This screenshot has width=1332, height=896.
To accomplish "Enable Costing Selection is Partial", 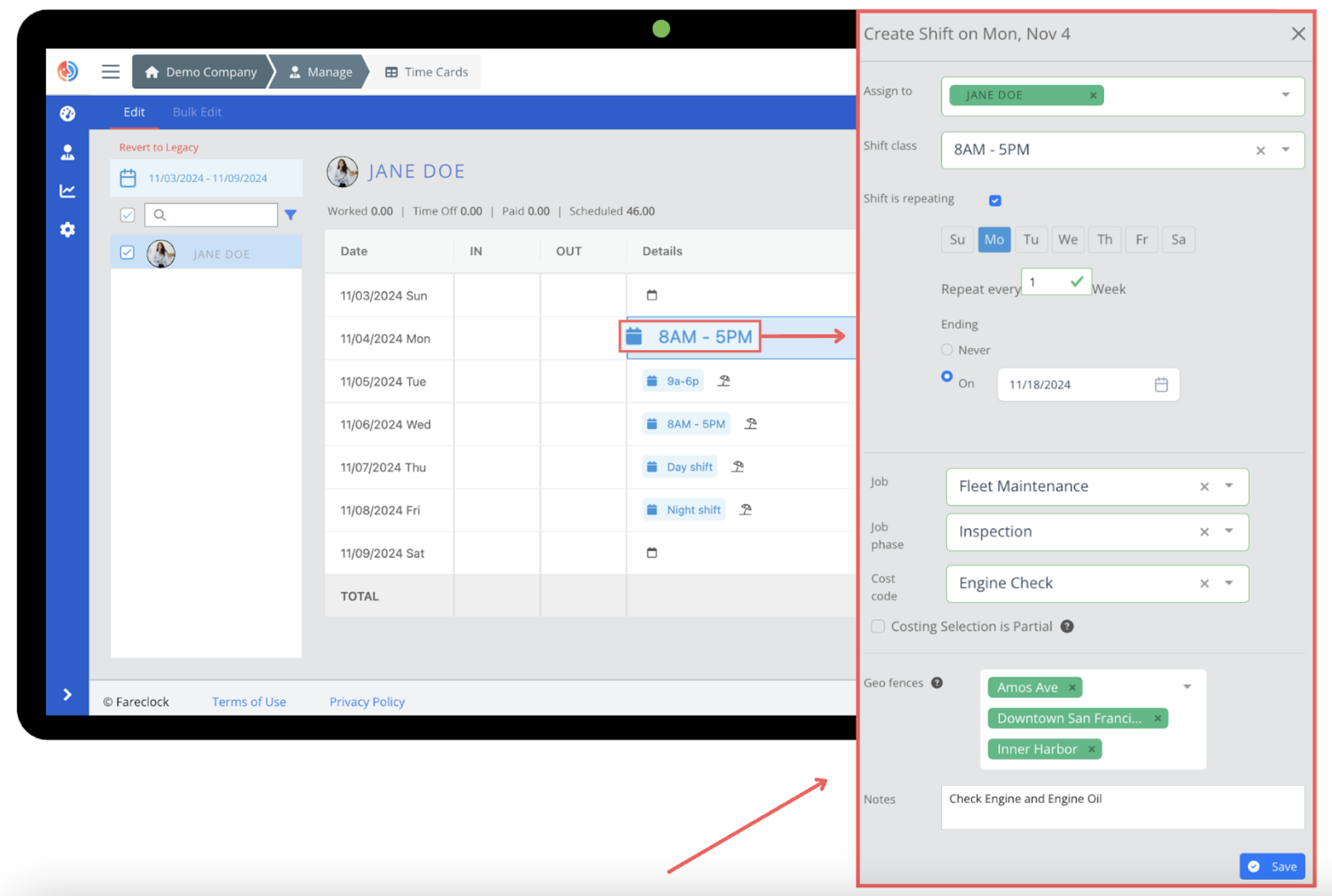I will [x=877, y=626].
